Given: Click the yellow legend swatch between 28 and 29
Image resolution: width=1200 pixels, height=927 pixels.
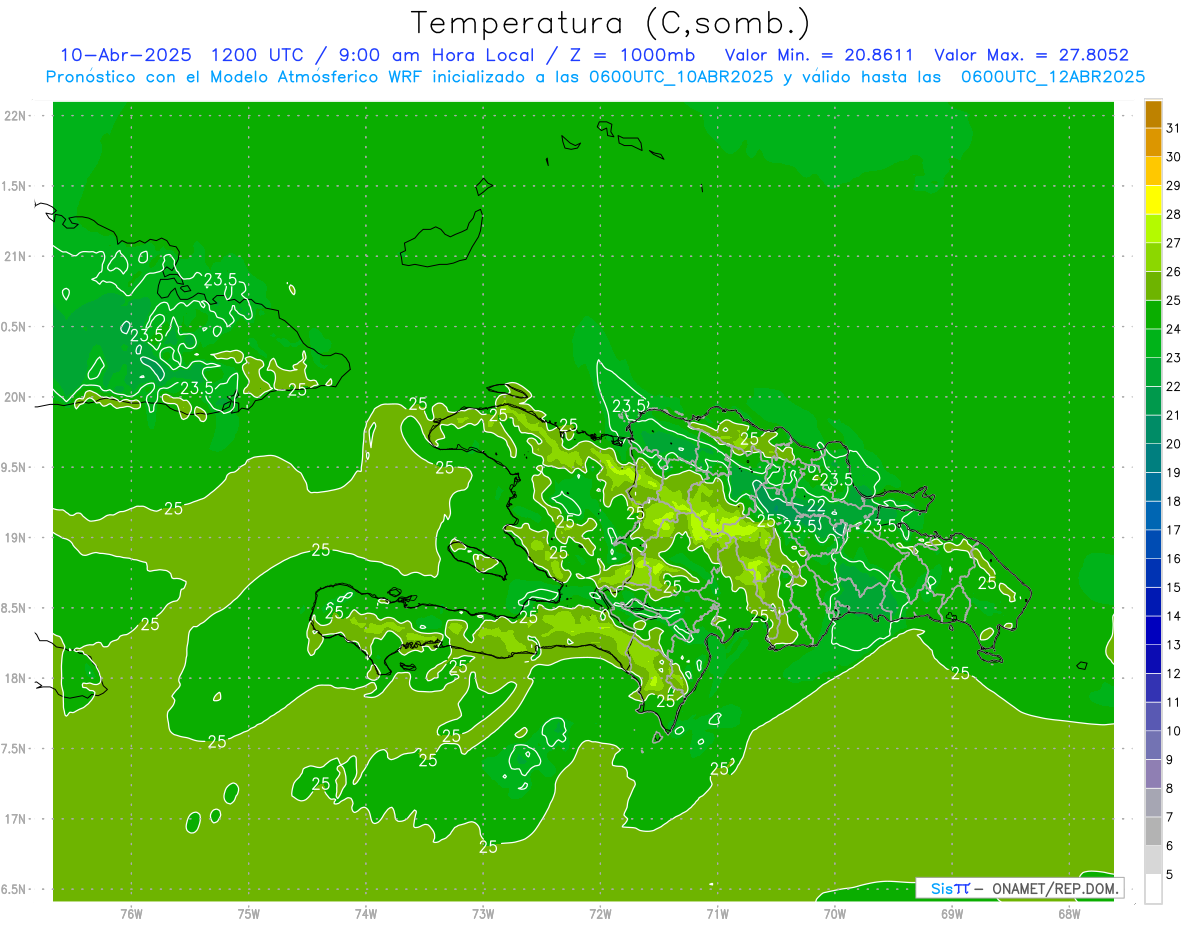Looking at the screenshot, I should 1153,200.
